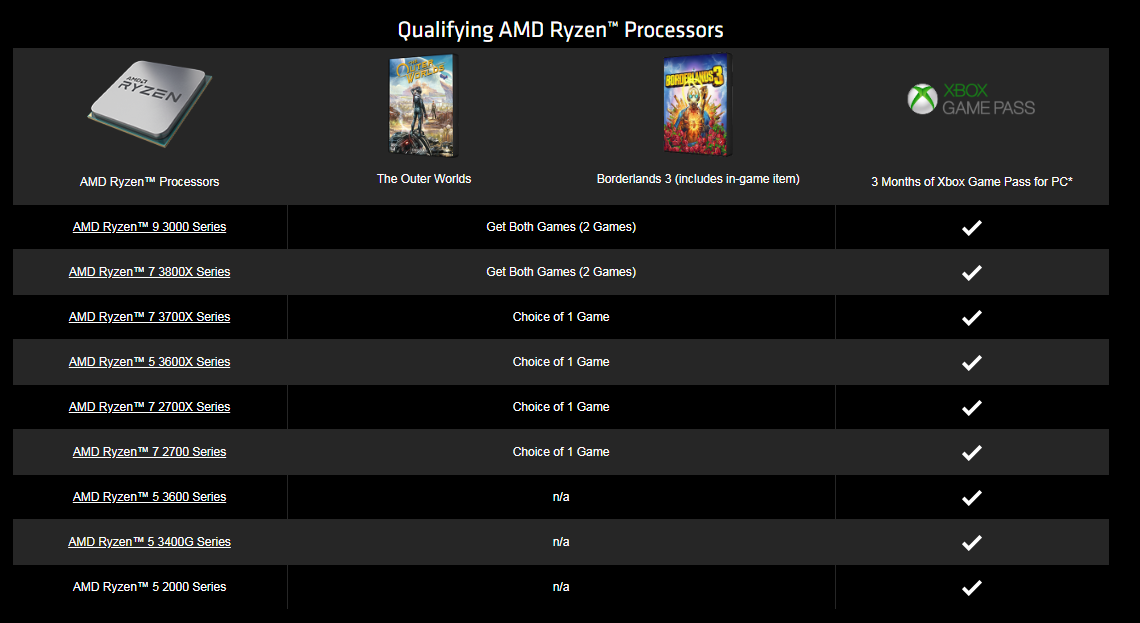Open the AMD Ryzen 5 3600X Series link
Screen dimensions: 1140x623
coord(149,362)
